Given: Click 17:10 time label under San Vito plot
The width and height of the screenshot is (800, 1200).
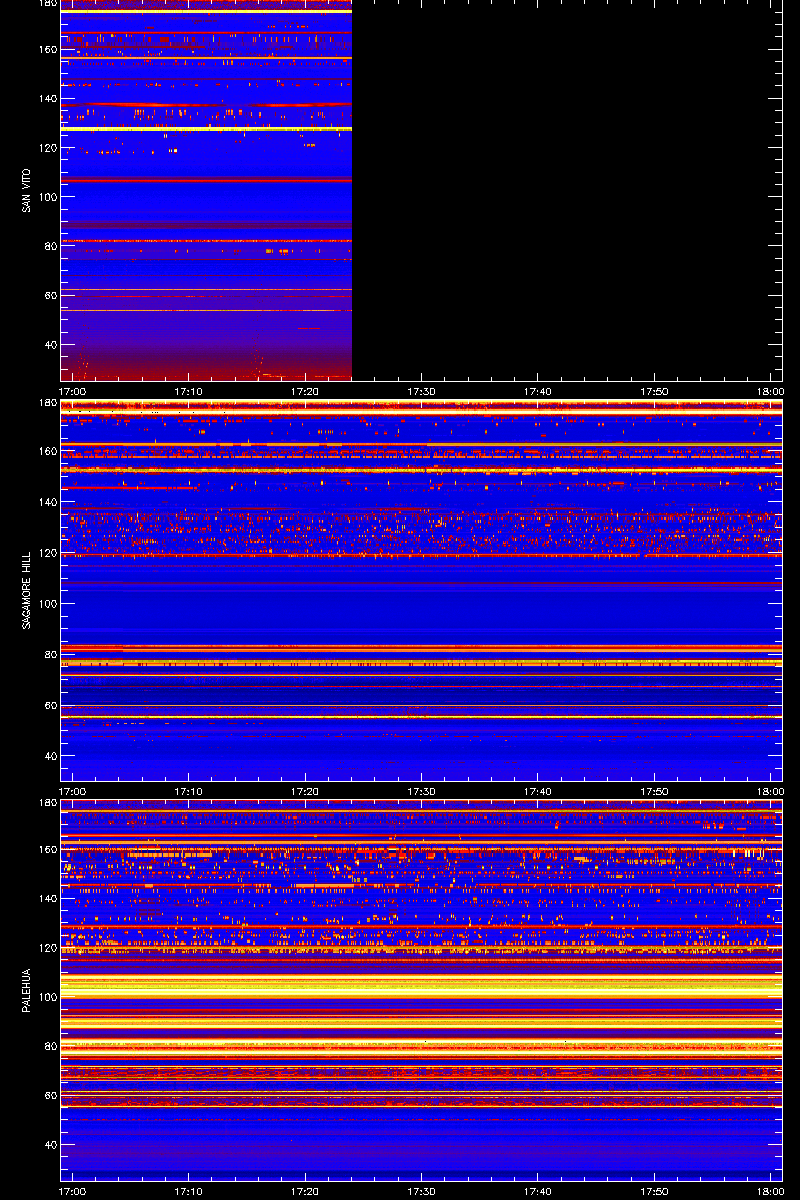Looking at the screenshot, I should click(x=189, y=391).
